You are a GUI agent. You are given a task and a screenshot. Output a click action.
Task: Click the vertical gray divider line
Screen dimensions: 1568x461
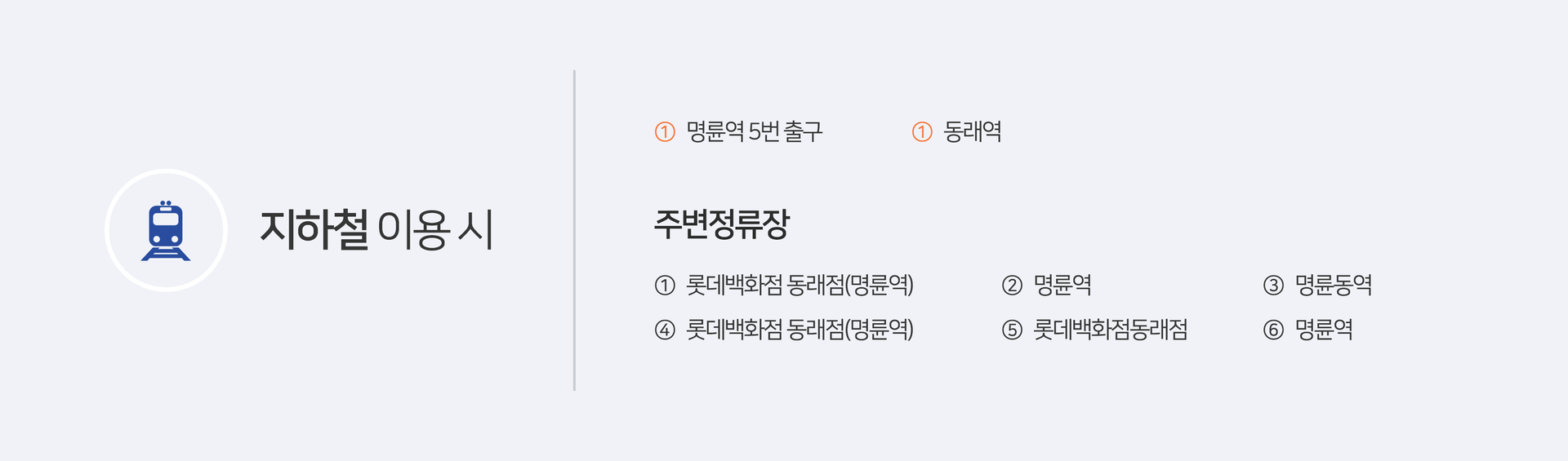(x=574, y=230)
